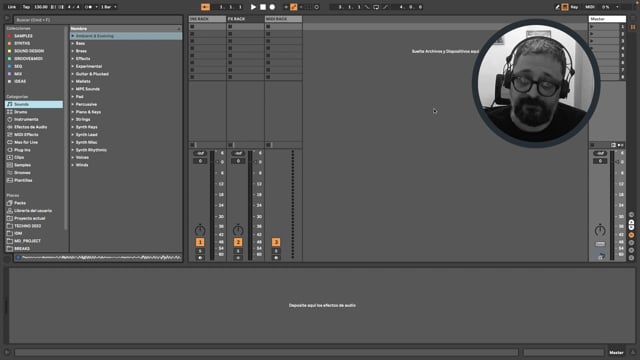Select the FX RACK track header
640x360 pixels.
click(245, 19)
